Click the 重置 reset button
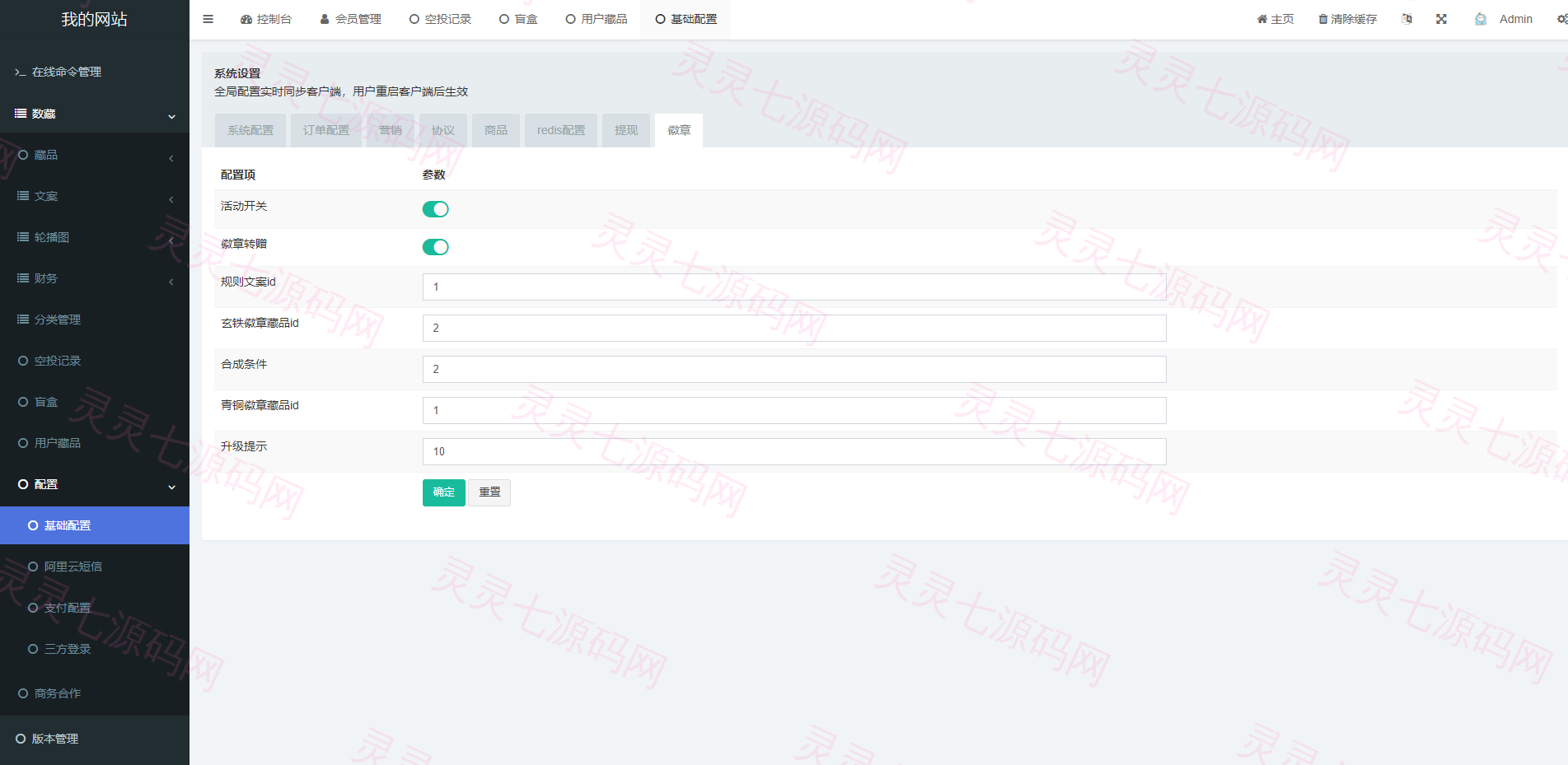Screen dimensions: 1568x765 tap(489, 492)
